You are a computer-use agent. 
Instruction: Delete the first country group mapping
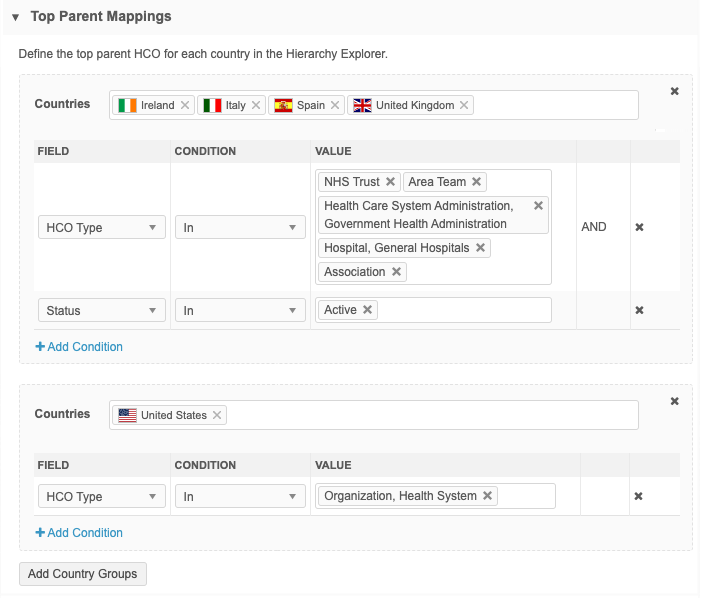click(x=674, y=91)
